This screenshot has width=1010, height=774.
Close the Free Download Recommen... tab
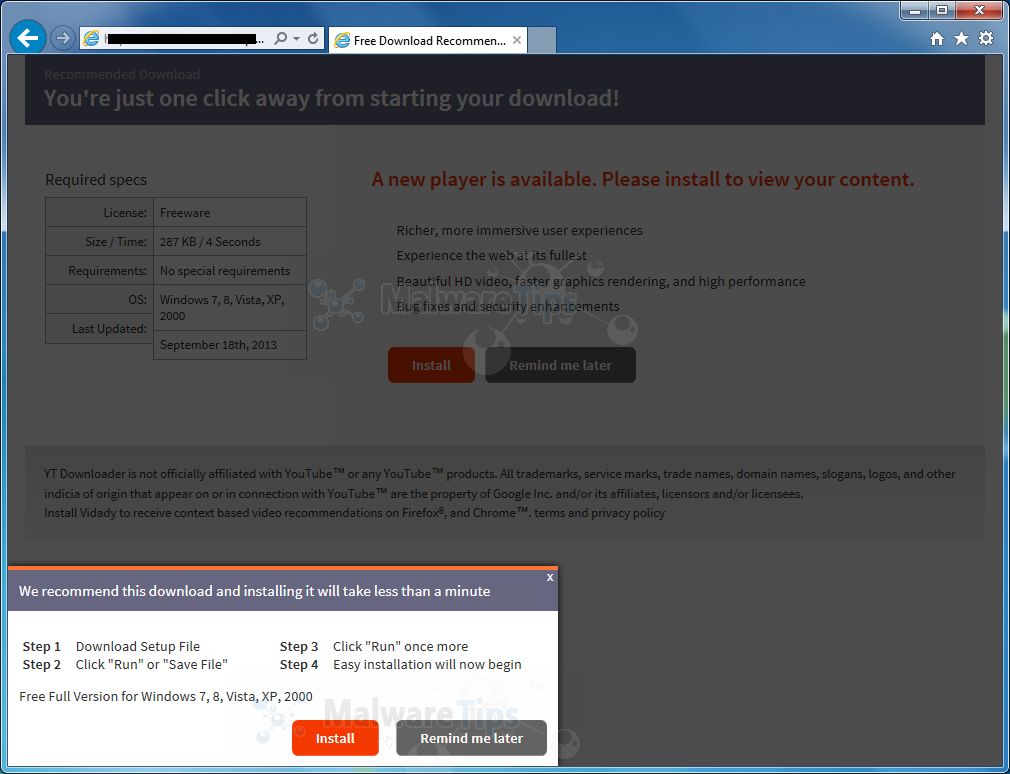pyautogui.click(x=517, y=41)
